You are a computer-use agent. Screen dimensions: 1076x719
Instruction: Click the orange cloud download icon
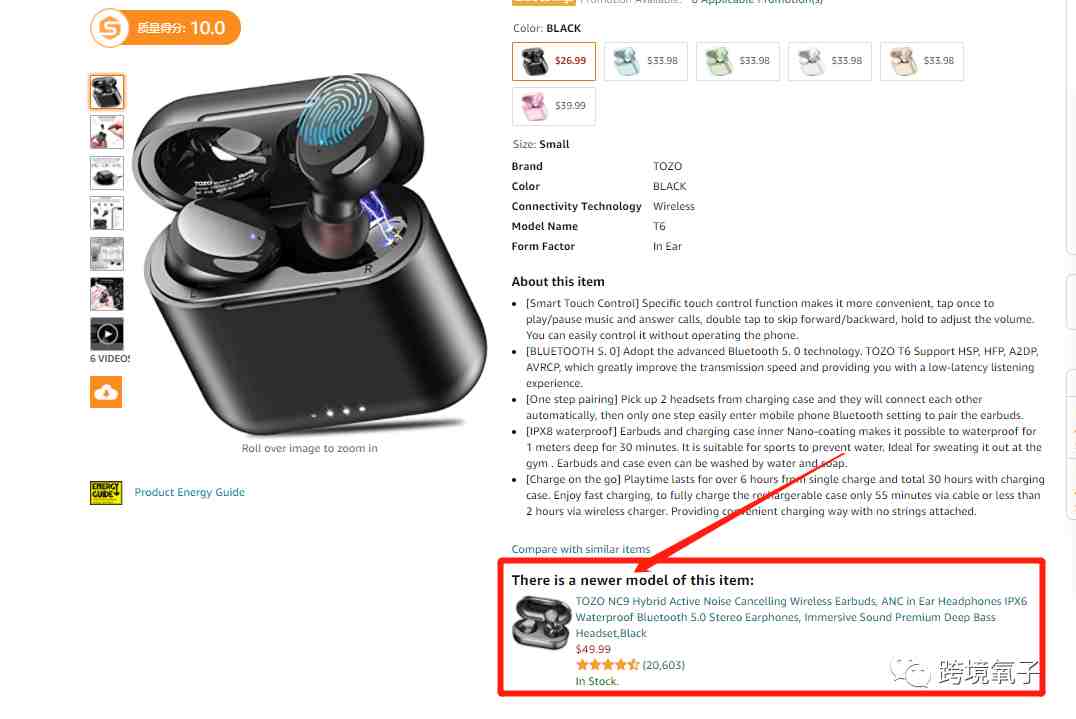pyautogui.click(x=106, y=392)
